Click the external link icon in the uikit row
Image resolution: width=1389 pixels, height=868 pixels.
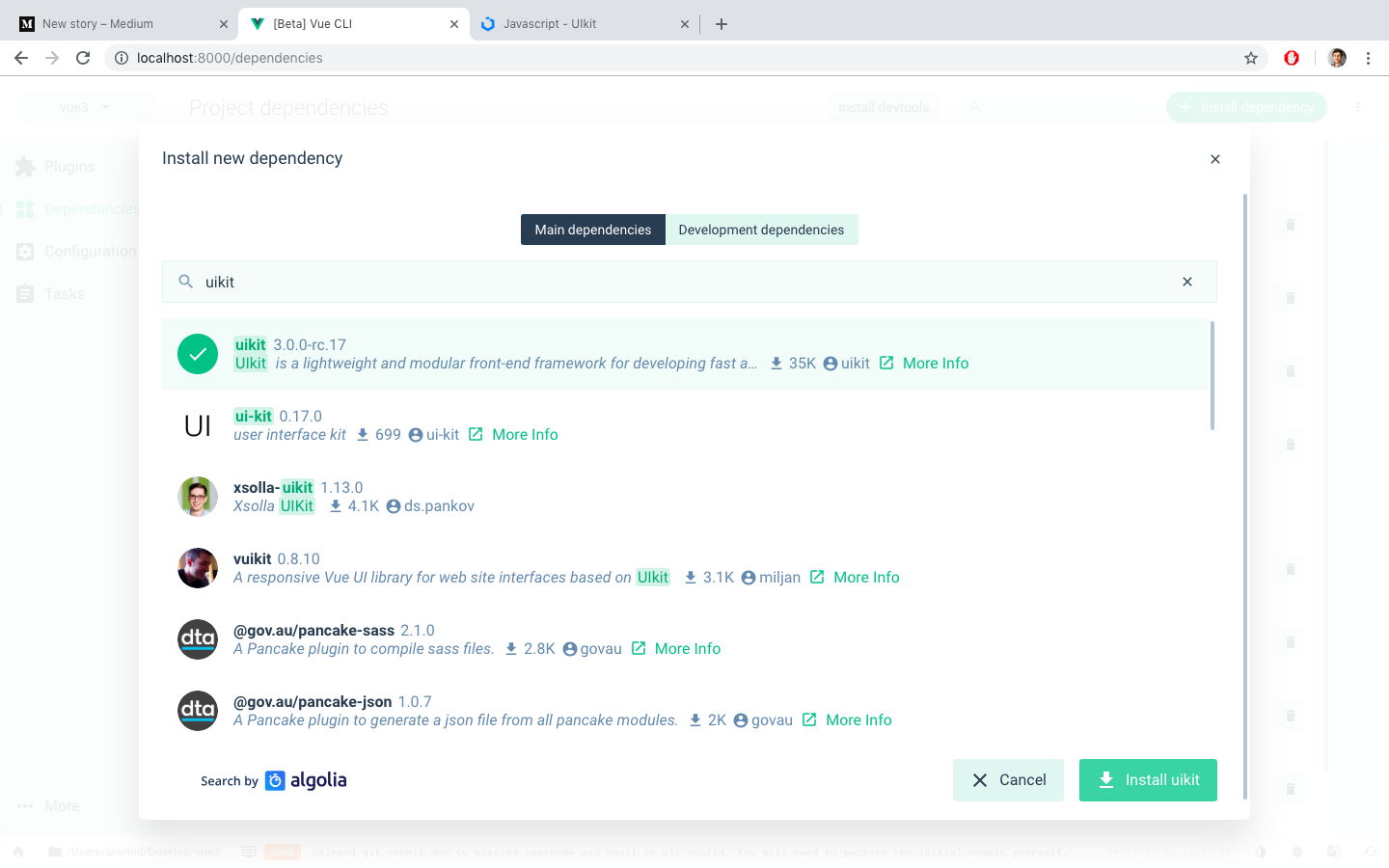(x=886, y=363)
